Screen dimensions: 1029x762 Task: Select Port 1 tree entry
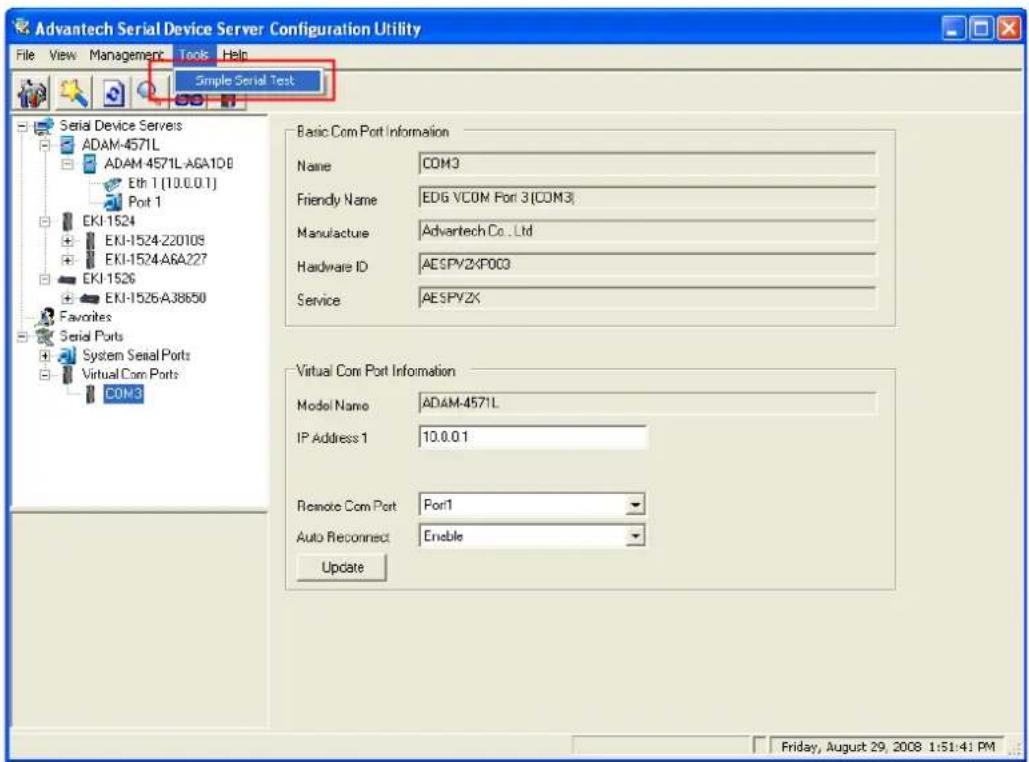144,202
